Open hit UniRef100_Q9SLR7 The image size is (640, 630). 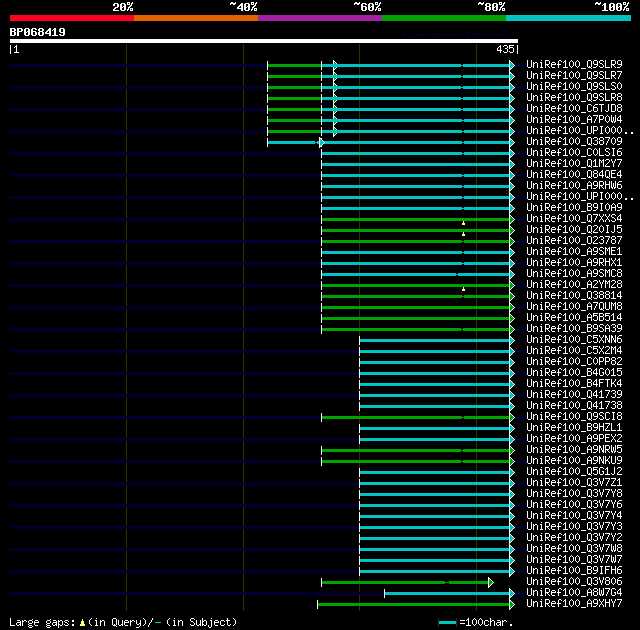pyautogui.click(x=574, y=75)
